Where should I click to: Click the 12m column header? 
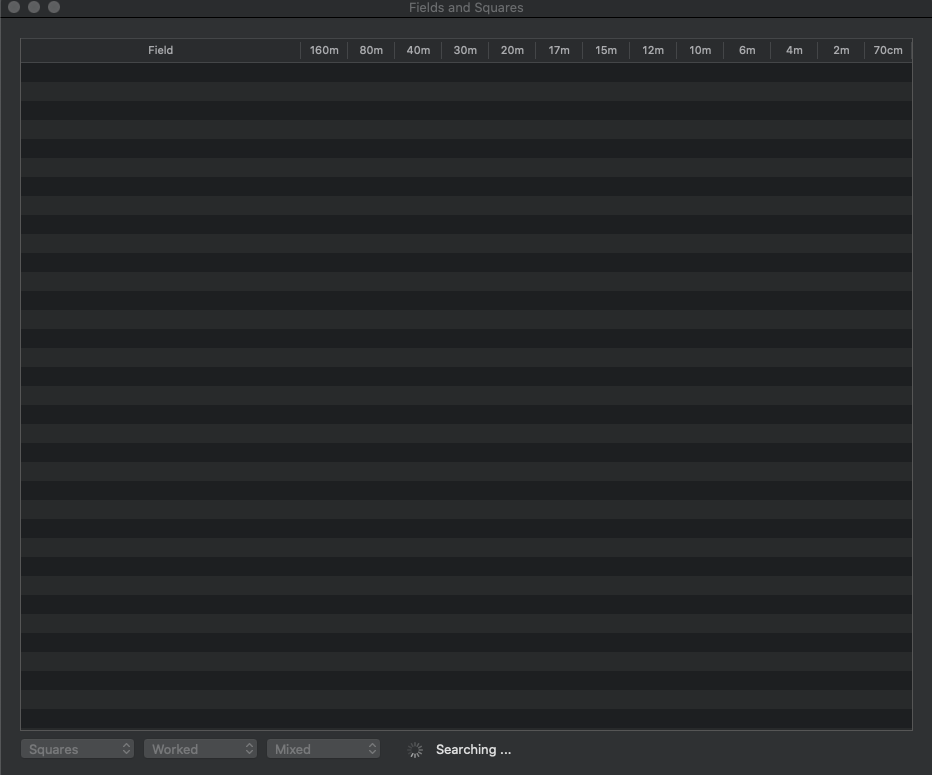[653, 50]
